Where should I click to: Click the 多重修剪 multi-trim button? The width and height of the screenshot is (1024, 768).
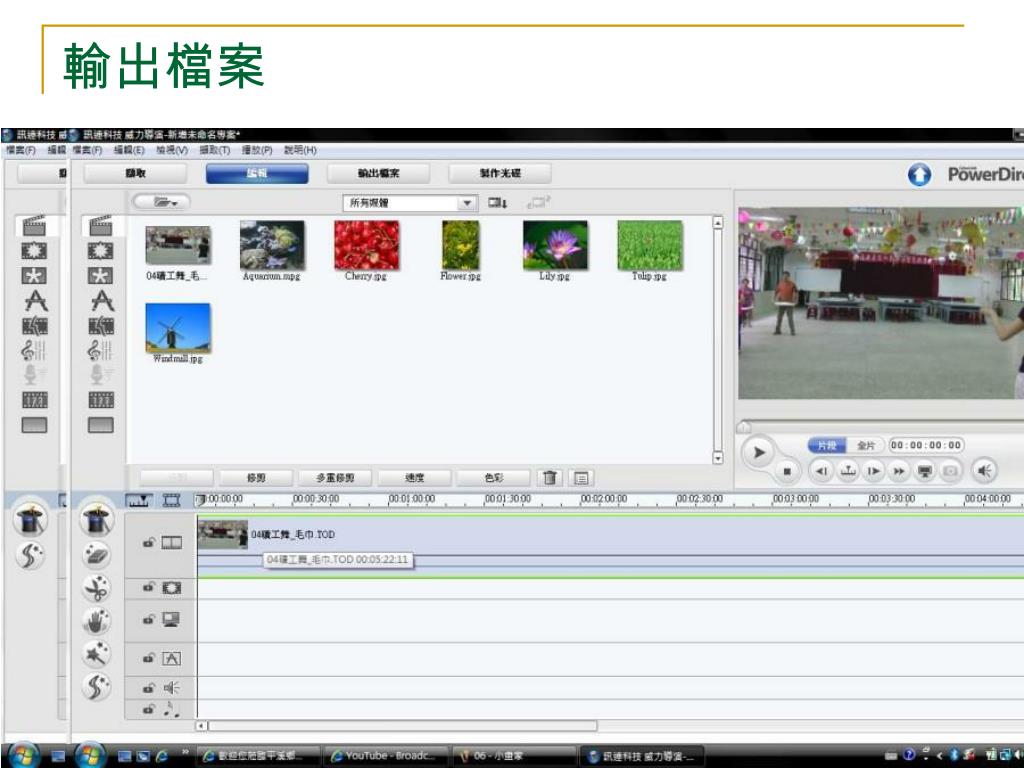pyautogui.click(x=335, y=478)
